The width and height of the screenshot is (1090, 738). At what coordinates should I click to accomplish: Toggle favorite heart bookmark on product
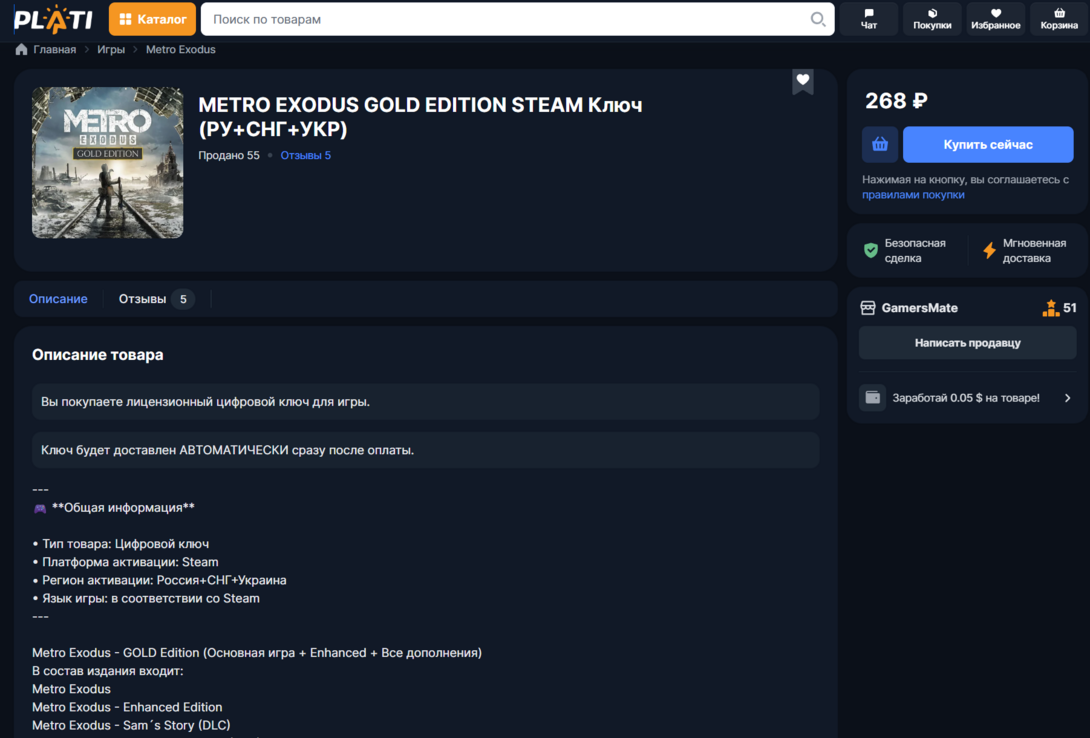click(x=802, y=81)
